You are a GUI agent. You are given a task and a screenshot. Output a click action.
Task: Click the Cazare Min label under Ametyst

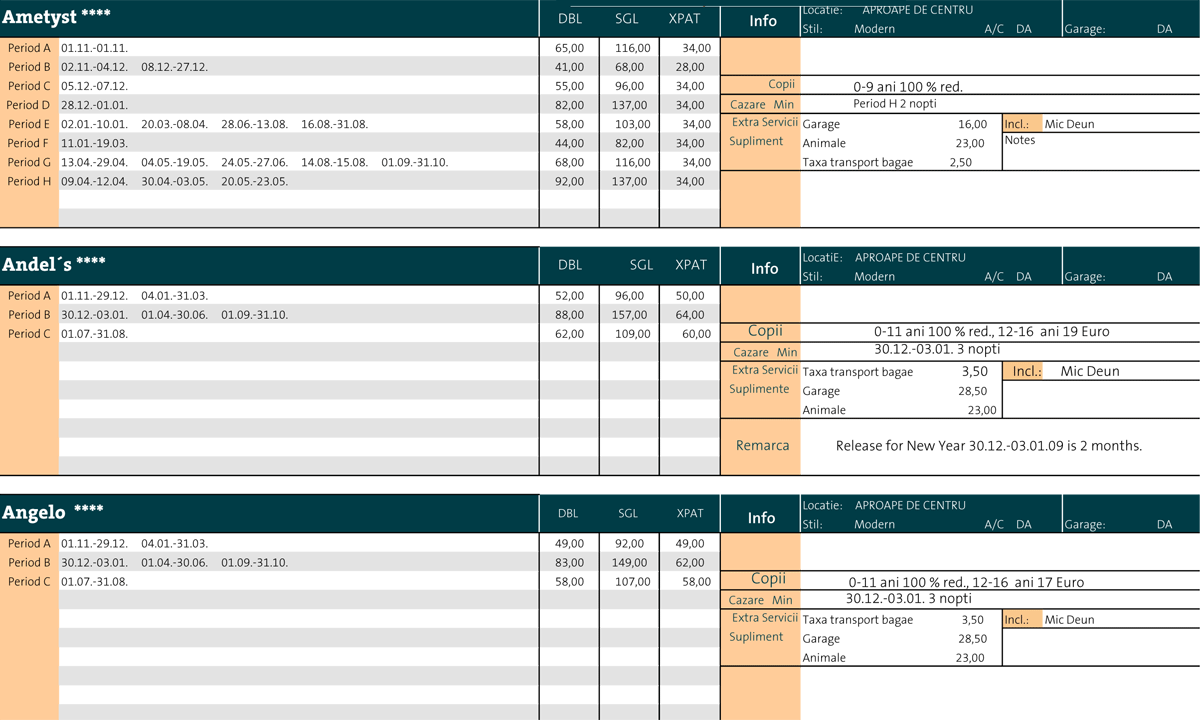[762, 104]
